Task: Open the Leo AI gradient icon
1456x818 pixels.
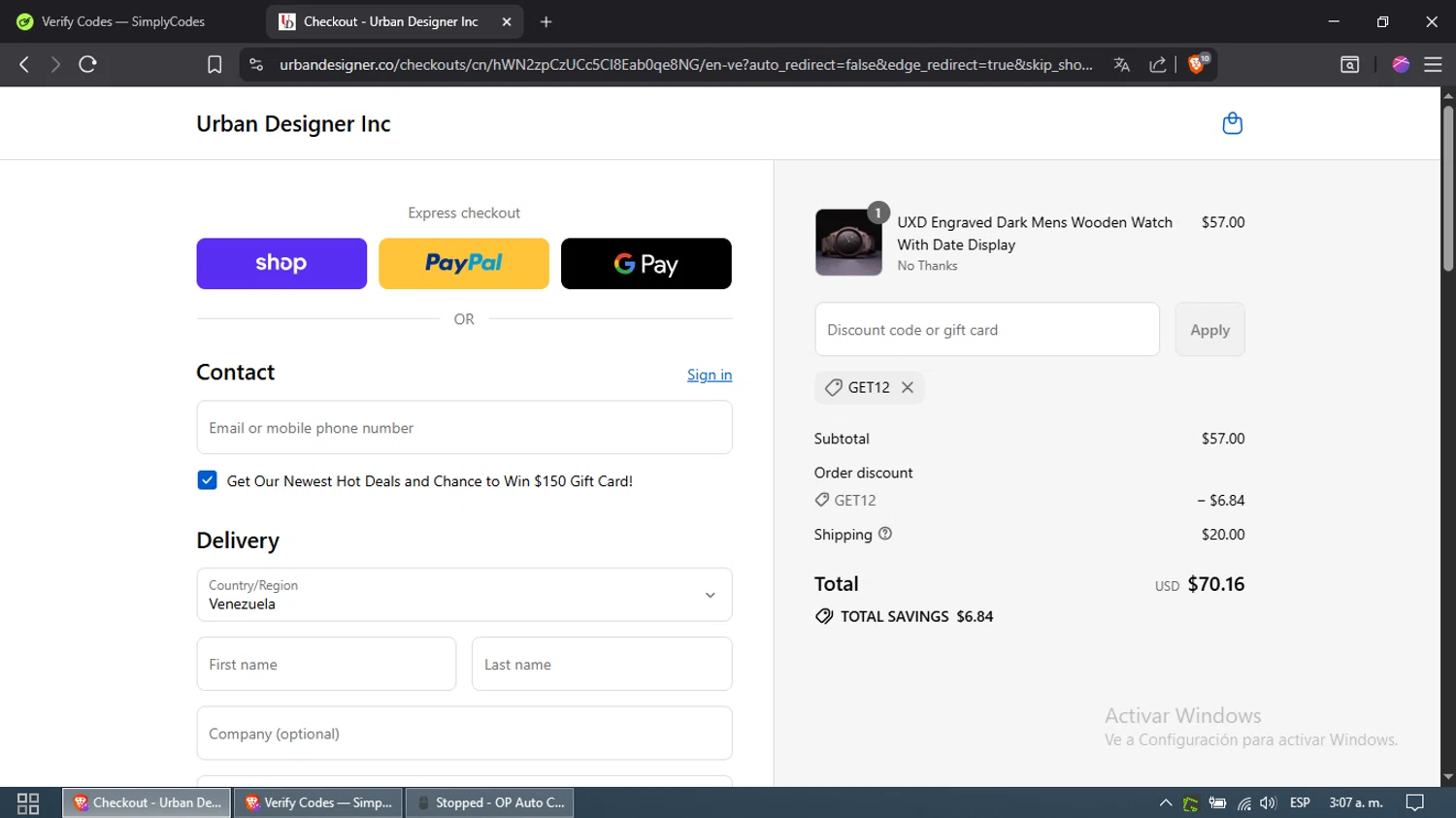Action: coord(1401,64)
